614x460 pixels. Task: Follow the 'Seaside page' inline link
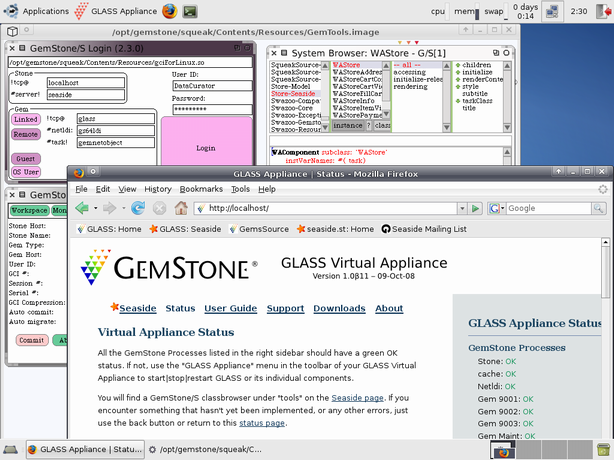tap(358, 398)
